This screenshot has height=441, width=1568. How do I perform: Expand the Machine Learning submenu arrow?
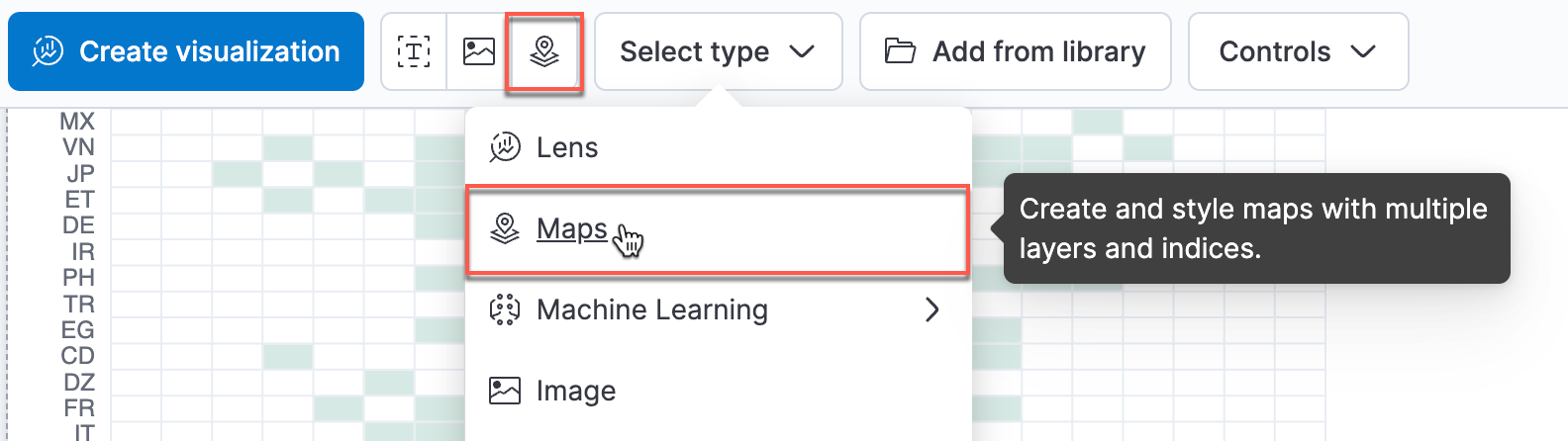coord(931,310)
